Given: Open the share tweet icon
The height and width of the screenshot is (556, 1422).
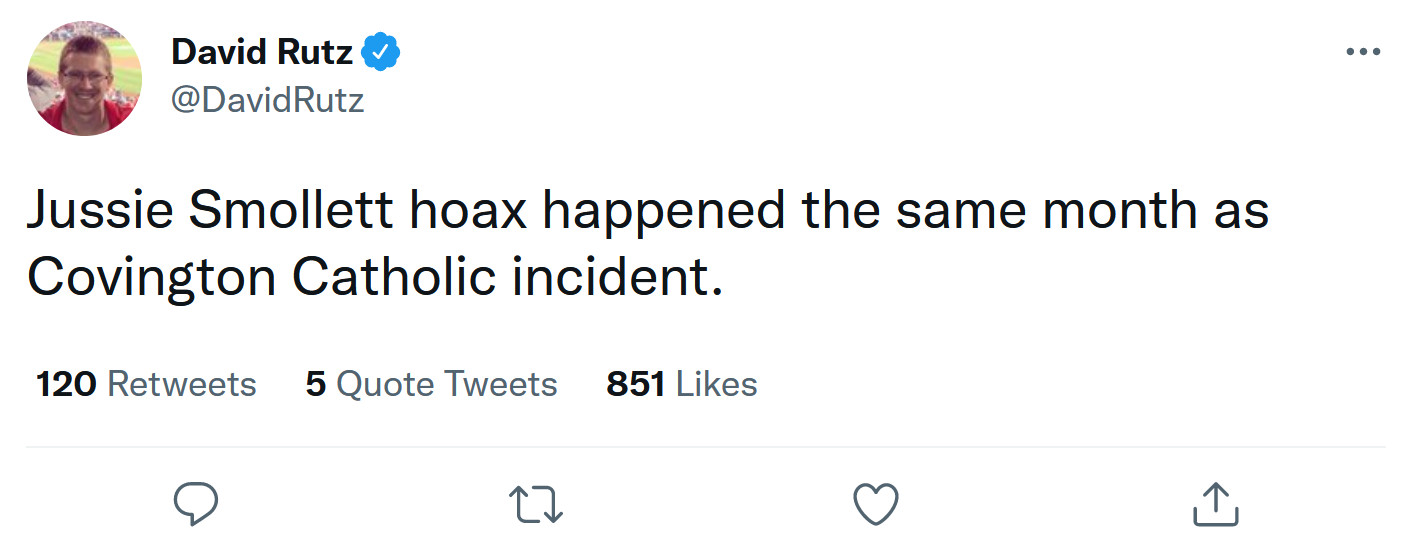Looking at the screenshot, I should (x=1216, y=504).
